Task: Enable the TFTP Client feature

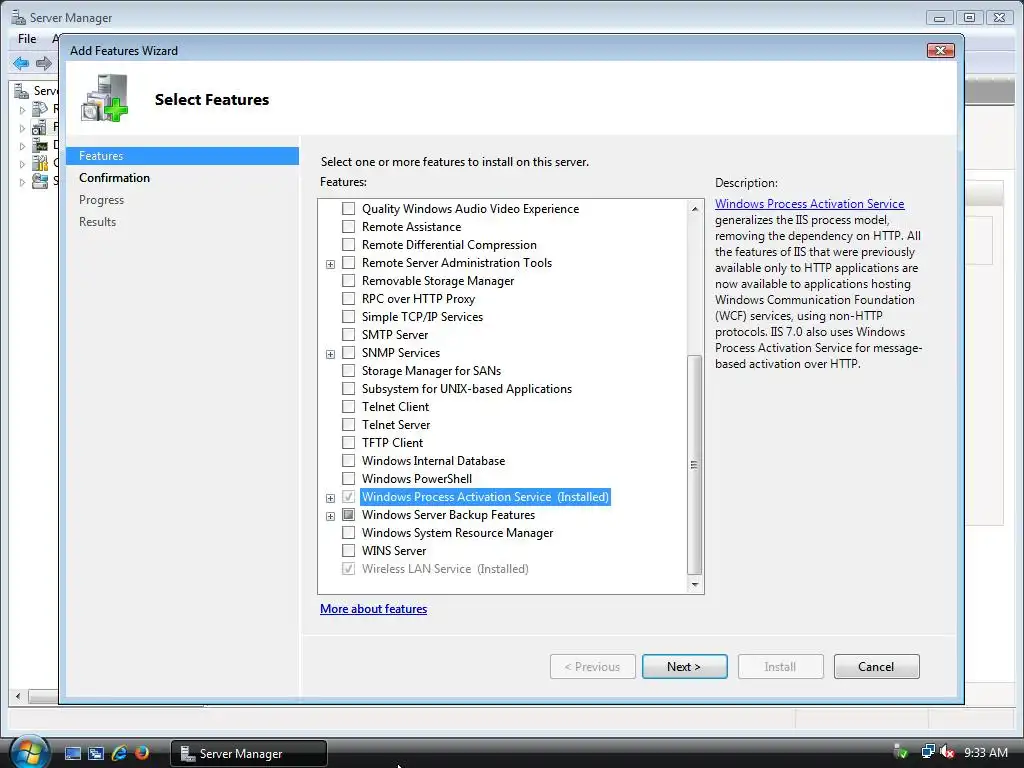Action: pos(349,443)
